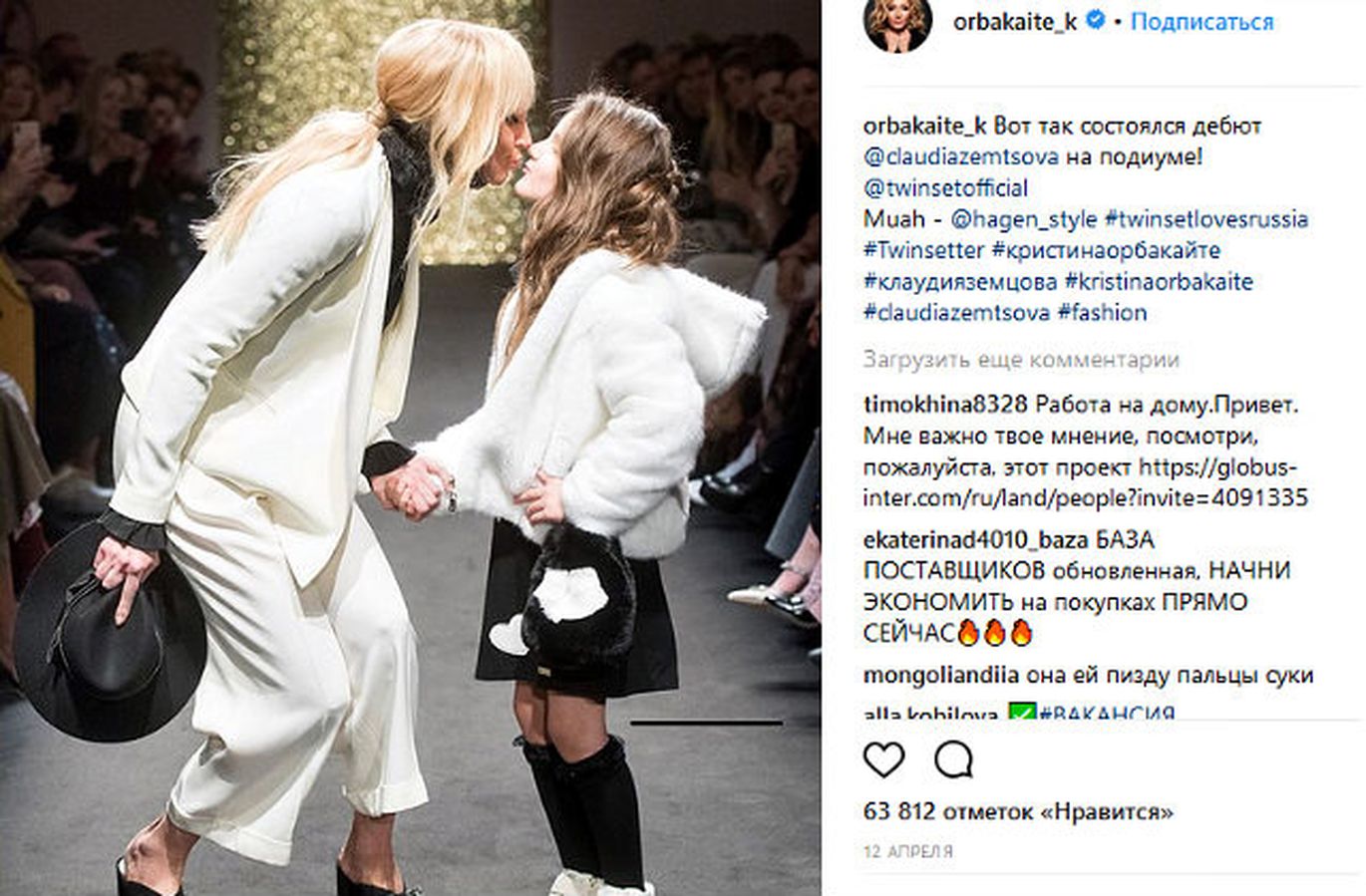Expand Загрузить еще комментарии

(x=1021, y=359)
